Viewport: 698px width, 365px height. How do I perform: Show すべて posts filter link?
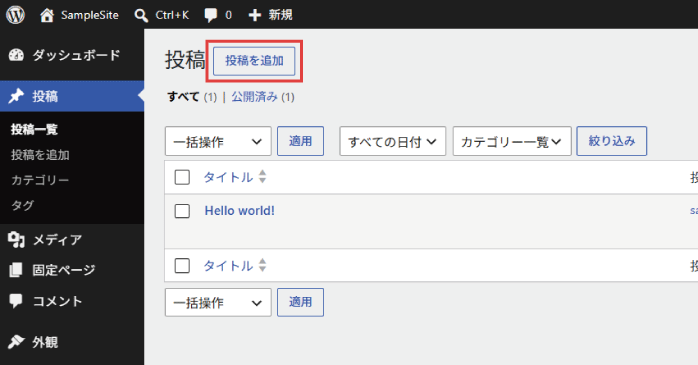click(183, 97)
